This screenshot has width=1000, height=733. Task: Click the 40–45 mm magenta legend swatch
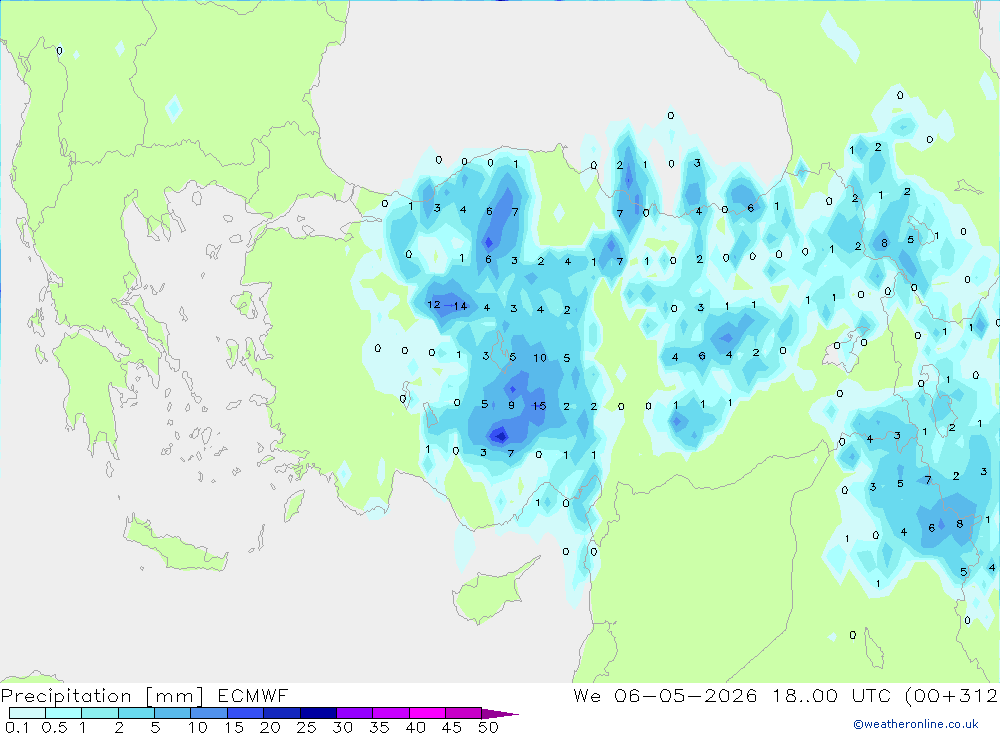427,713
